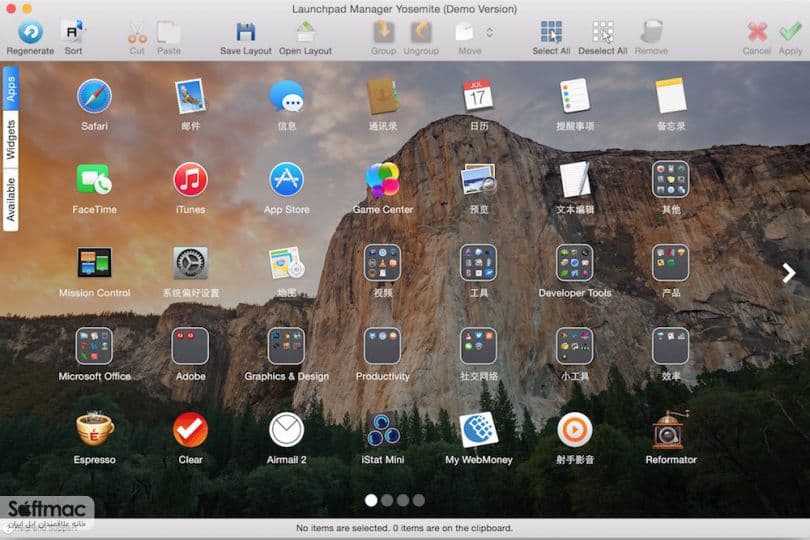Jump to fourth page indicator dot

click(419, 500)
